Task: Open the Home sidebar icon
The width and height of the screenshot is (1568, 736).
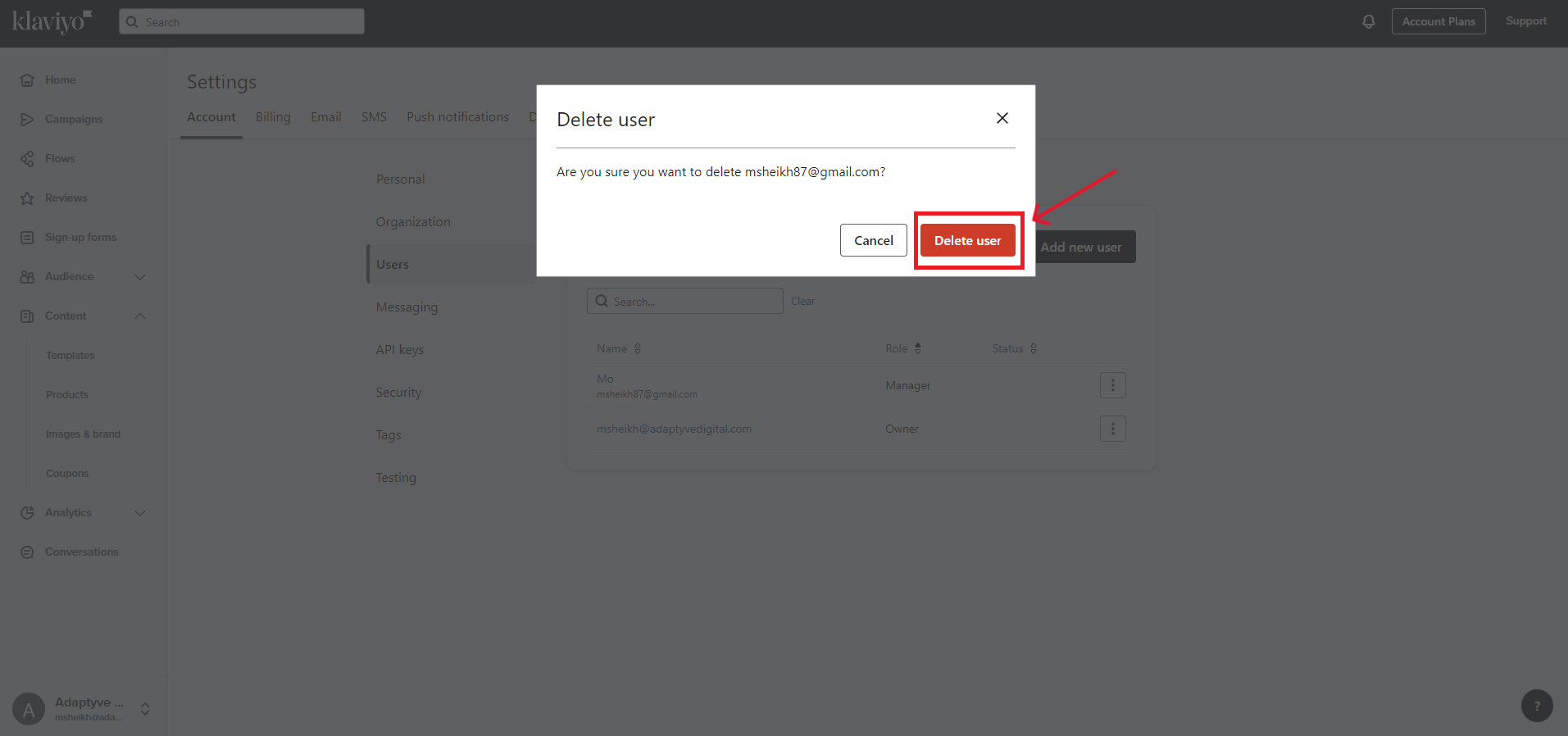Action: (x=27, y=80)
